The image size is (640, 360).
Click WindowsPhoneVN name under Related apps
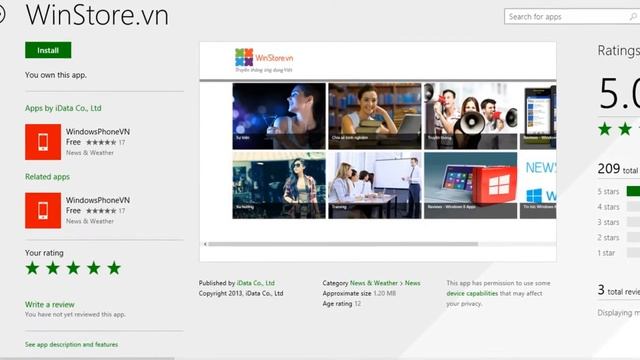click(98, 200)
